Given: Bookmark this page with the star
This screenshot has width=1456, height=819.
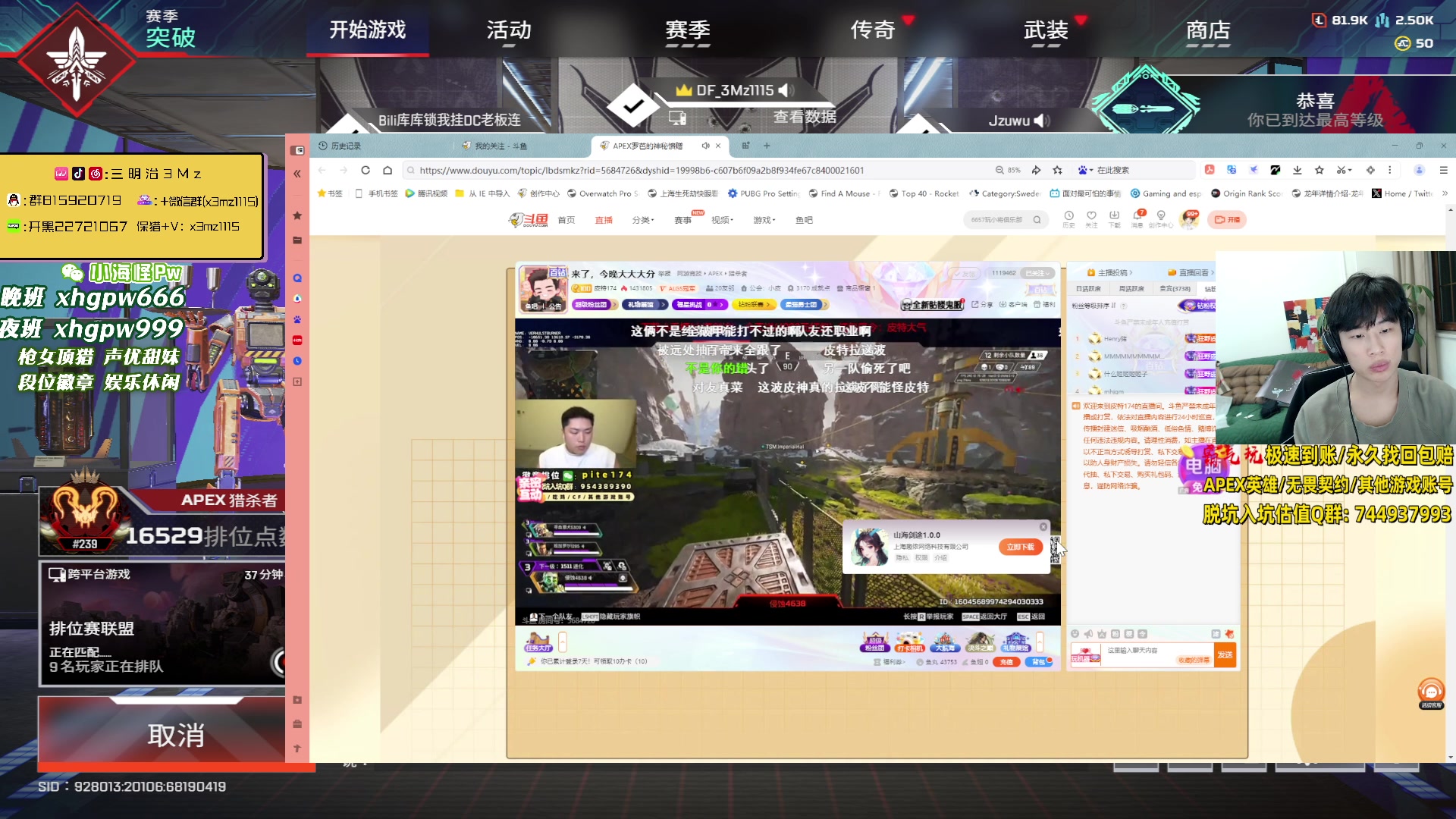Looking at the screenshot, I should point(1057,171).
